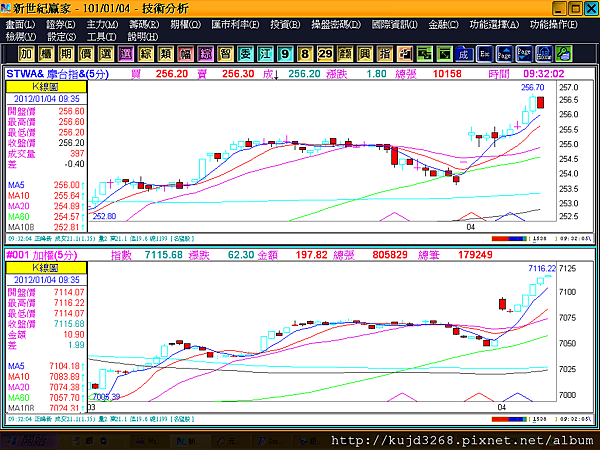Open the 操盤密碼(D) menu

tap(336, 25)
